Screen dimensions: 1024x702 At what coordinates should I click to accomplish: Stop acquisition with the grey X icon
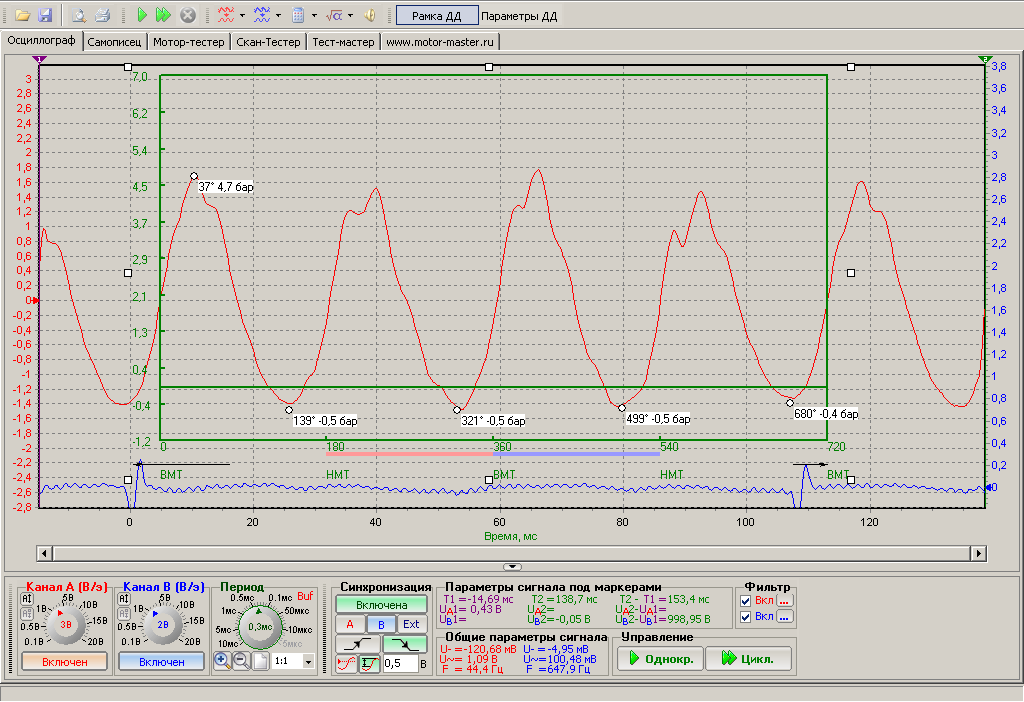187,15
